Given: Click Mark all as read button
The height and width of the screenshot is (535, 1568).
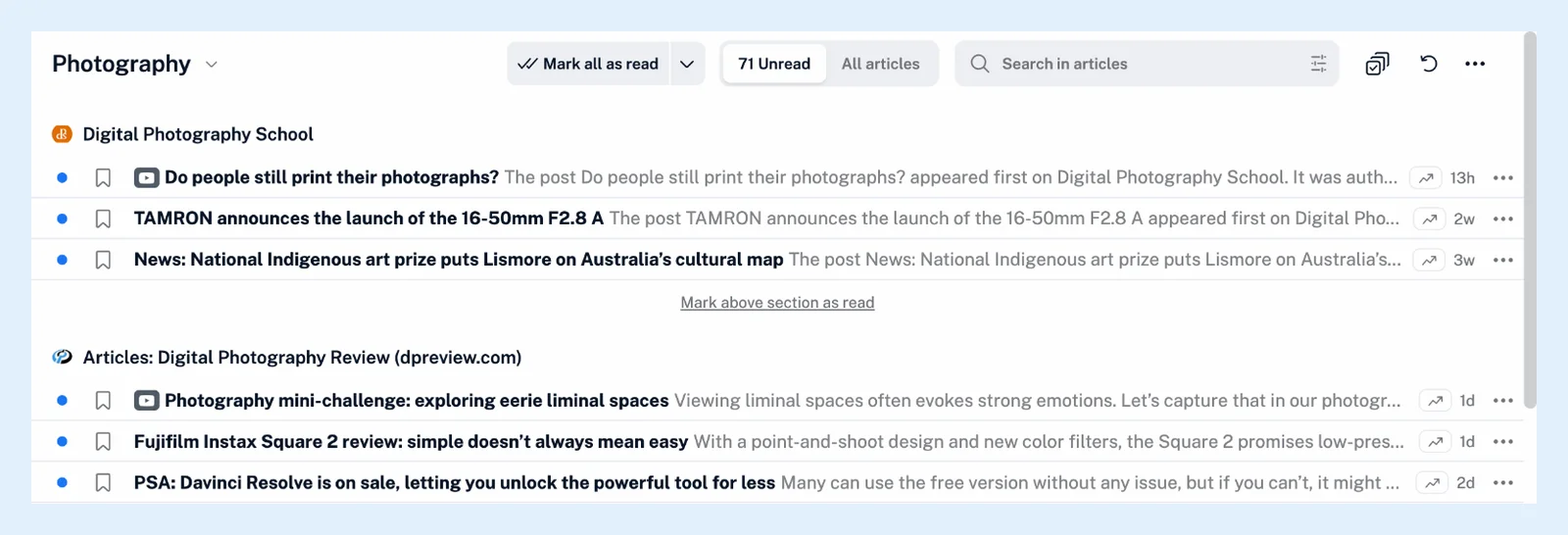Looking at the screenshot, I should [588, 64].
